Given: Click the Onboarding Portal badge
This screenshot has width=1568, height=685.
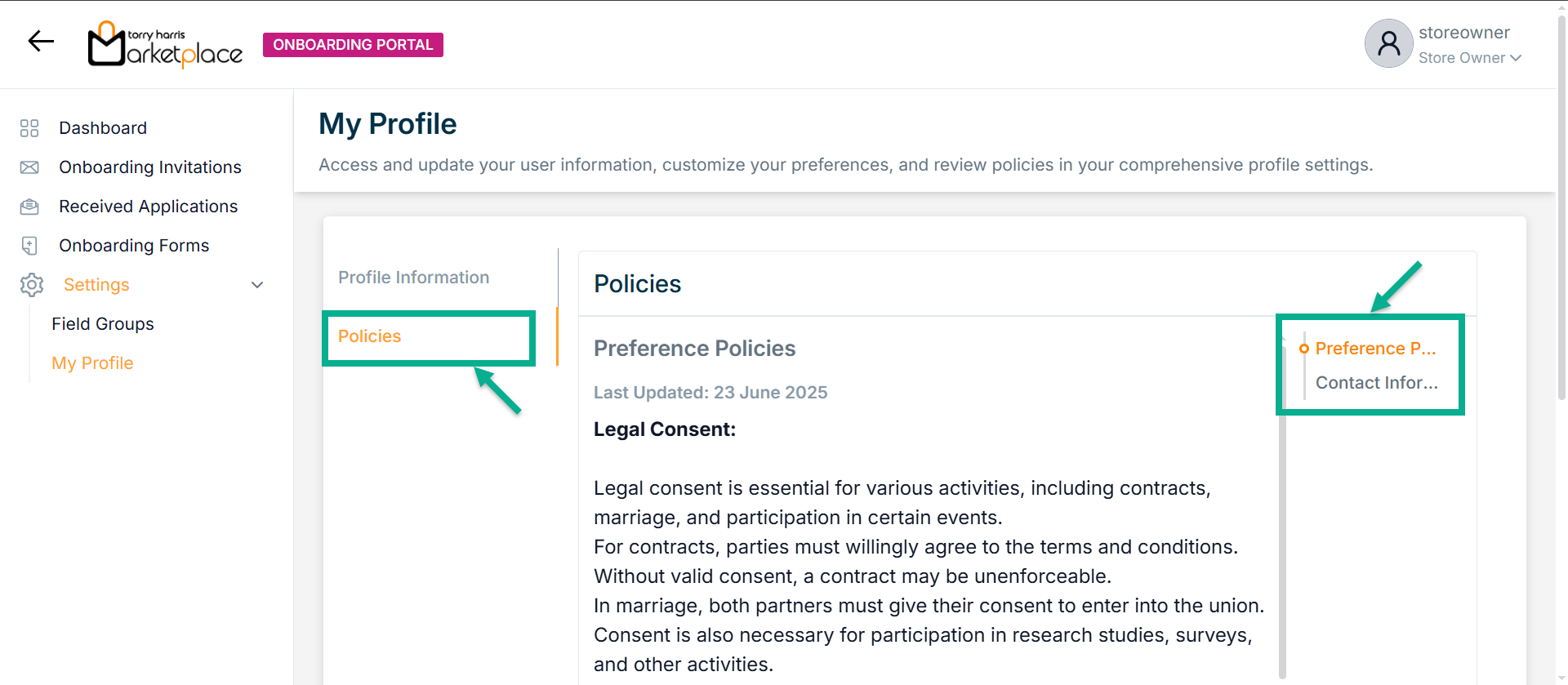Looking at the screenshot, I should 353,45.
